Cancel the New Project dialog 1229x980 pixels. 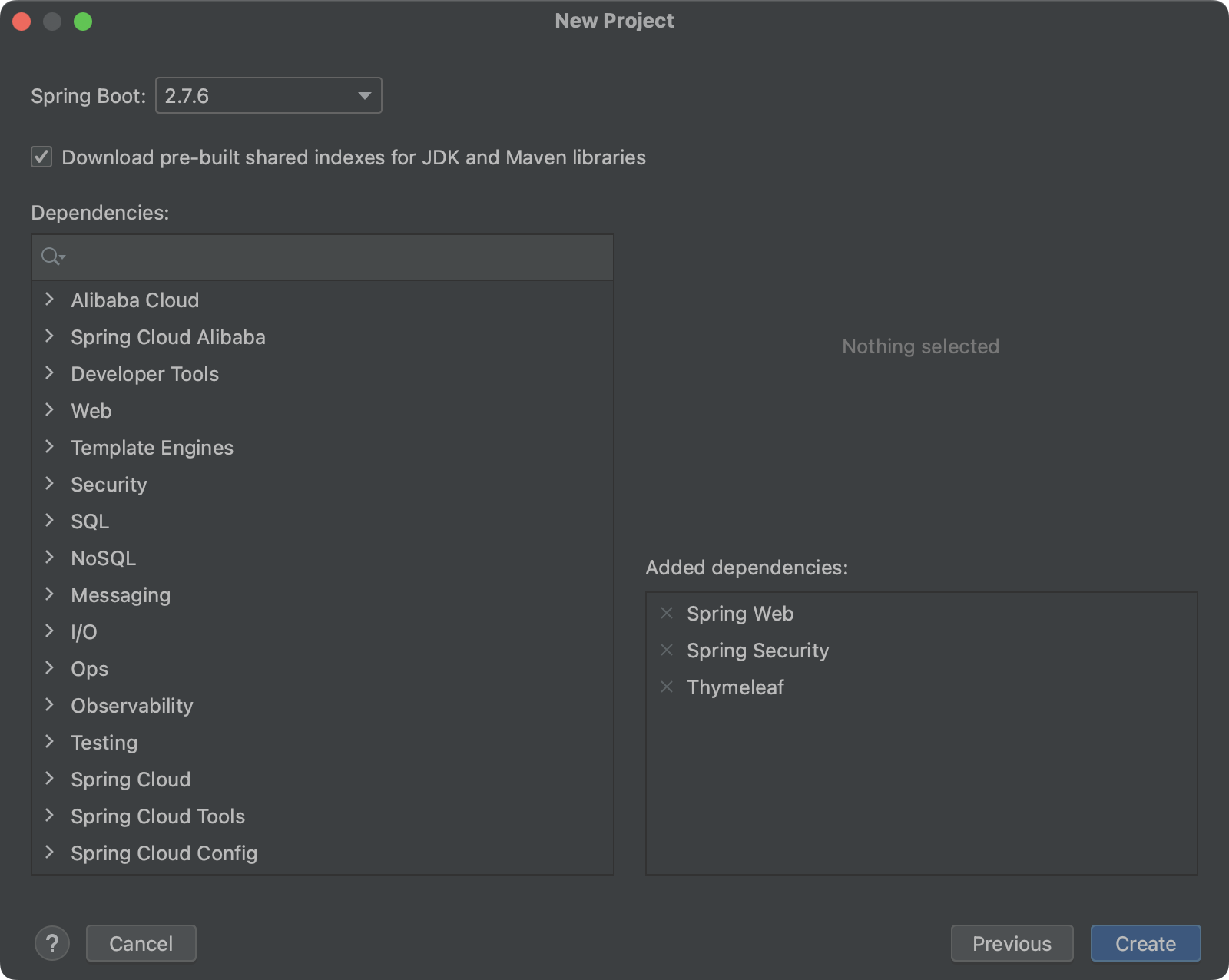click(x=141, y=943)
